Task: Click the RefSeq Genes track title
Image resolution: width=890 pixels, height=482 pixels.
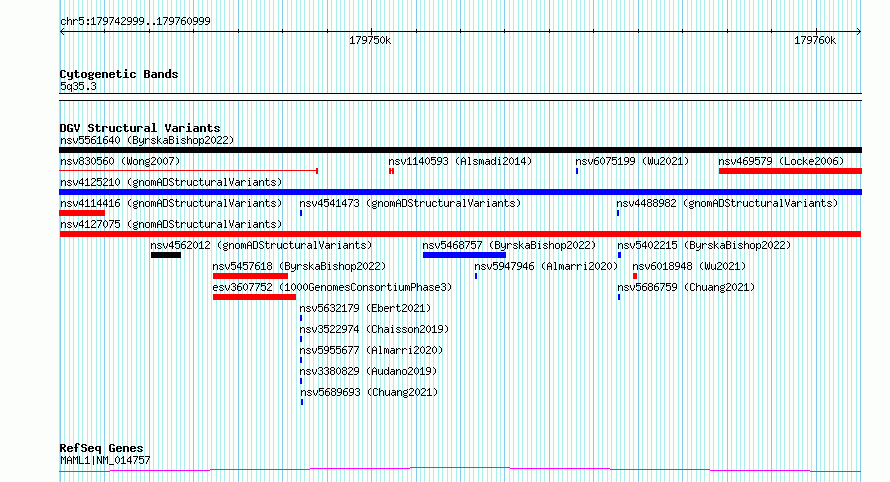Action: [x=102, y=449]
